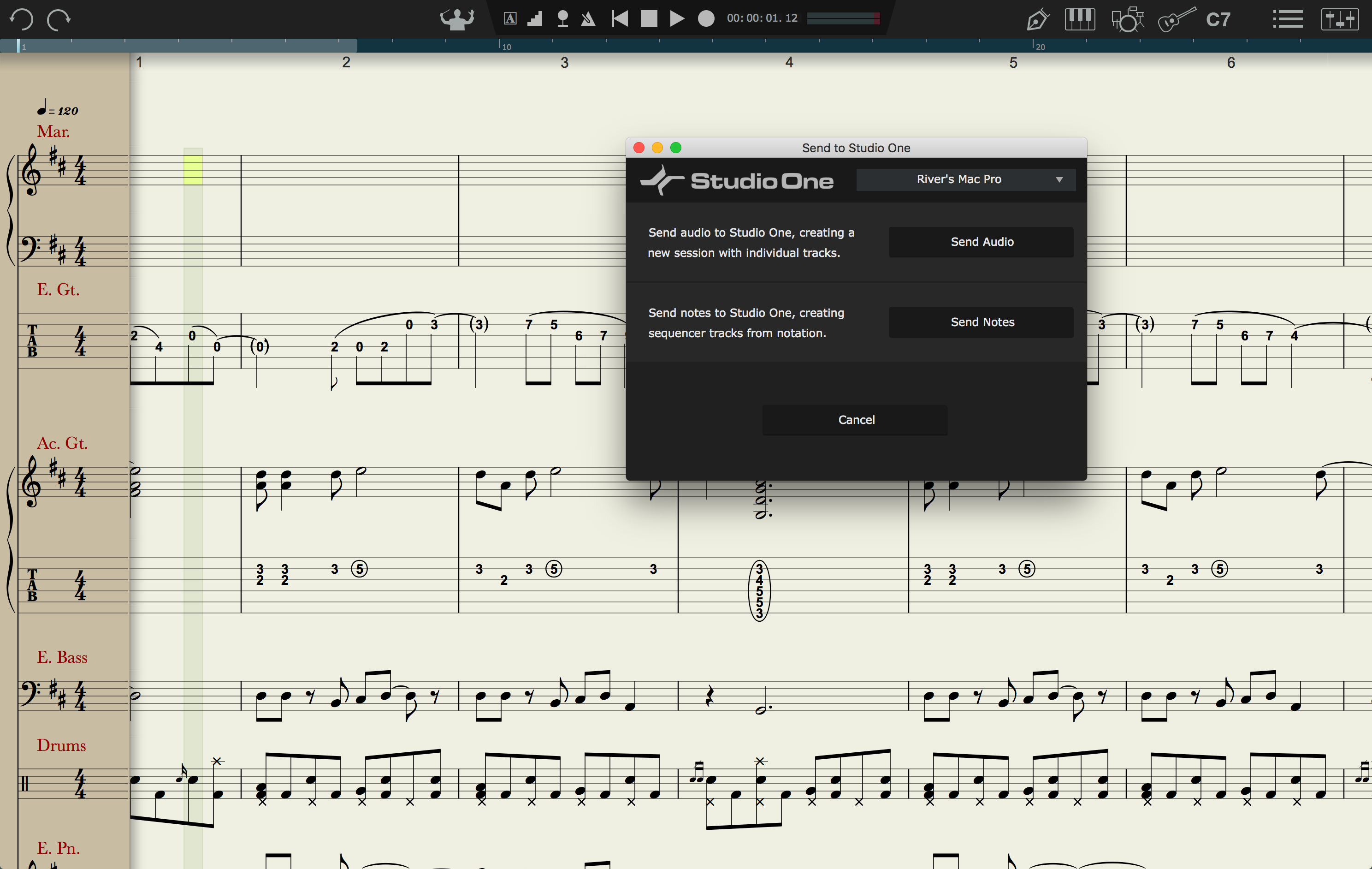Expand the River's Mac Pro dropdown
Image resolution: width=1372 pixels, height=869 pixels.
966,179
